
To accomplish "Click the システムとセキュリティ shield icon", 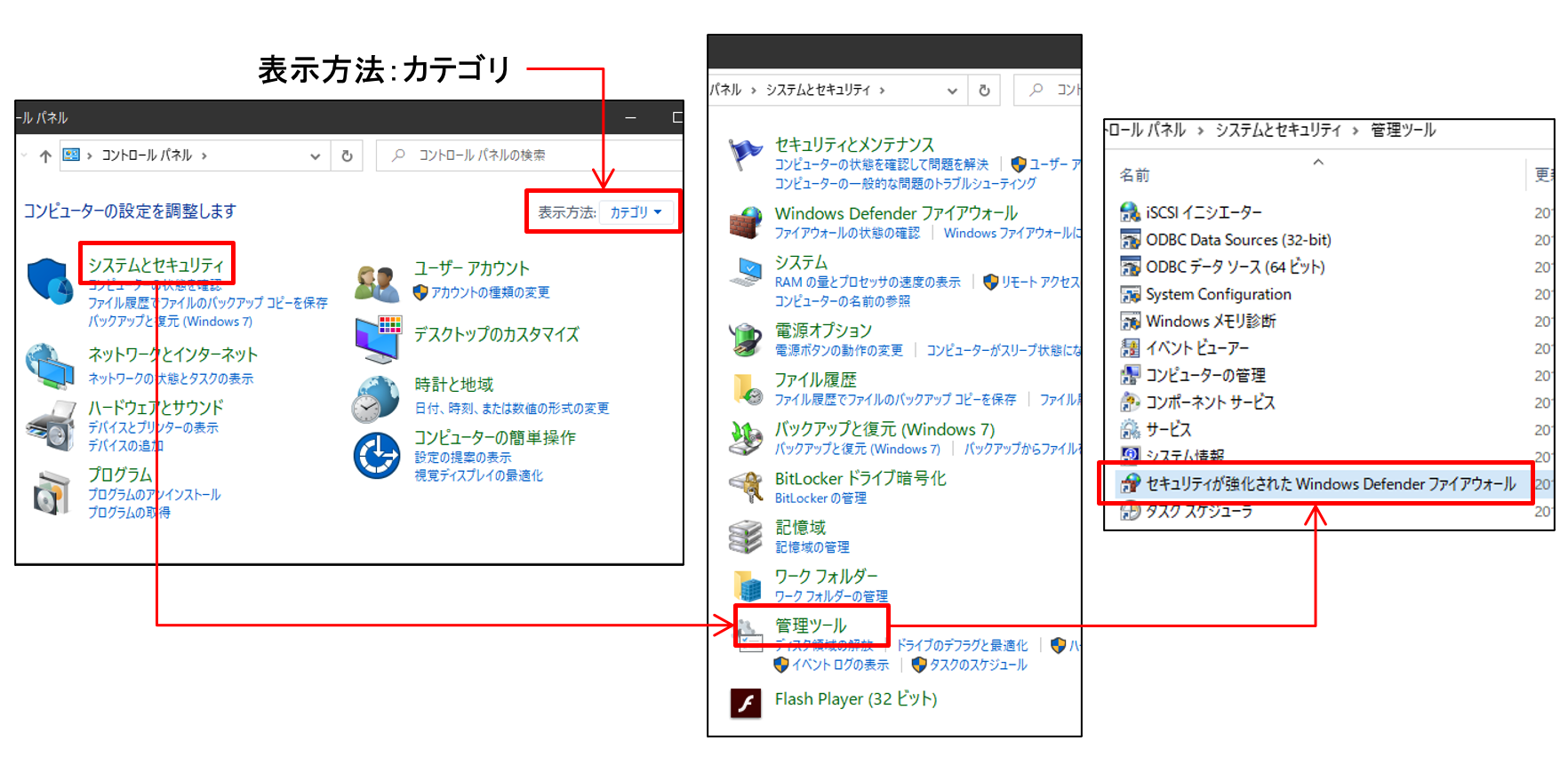I will pos(50,282).
